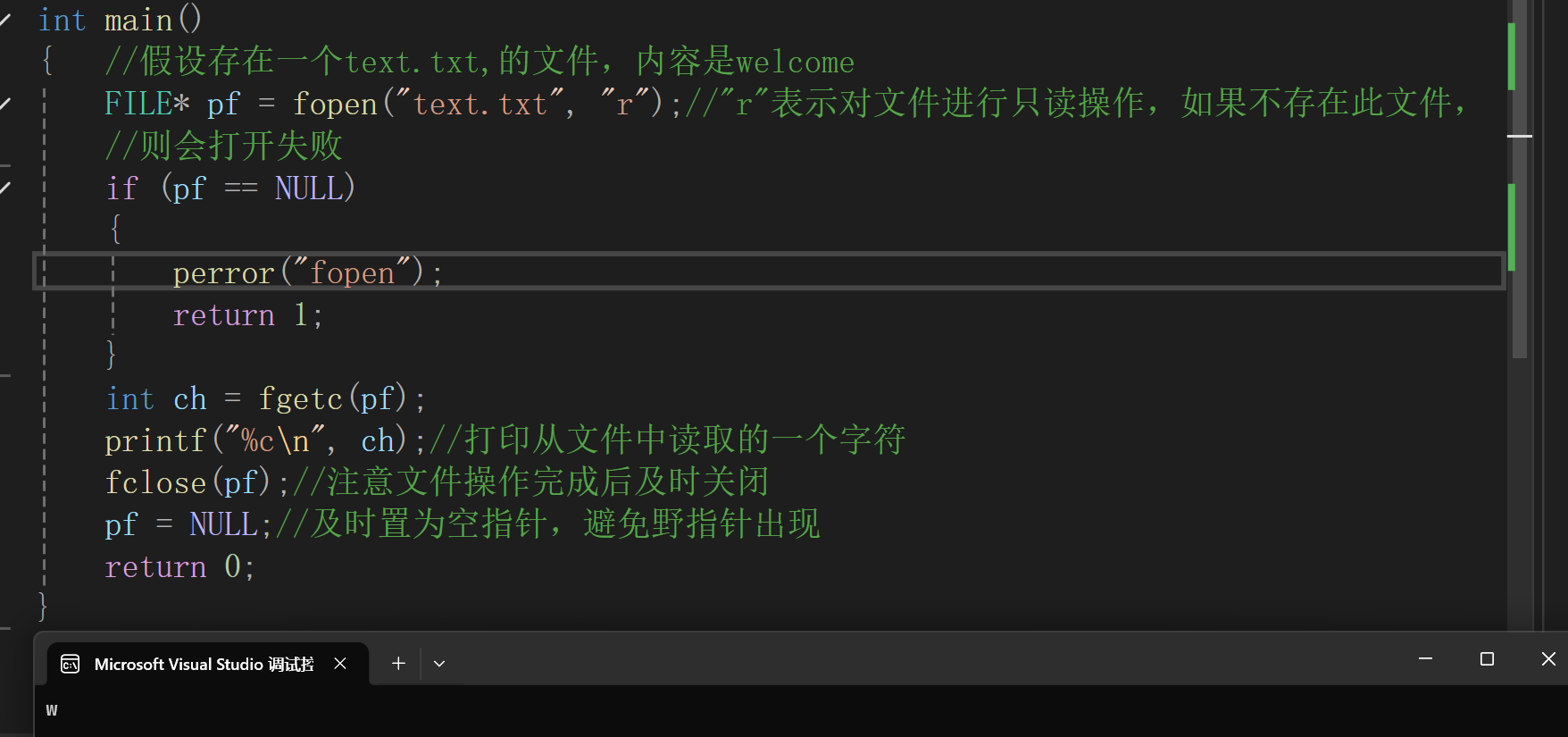Close the 调试控制台 terminal tab
The image size is (1568, 737).
tap(339, 663)
